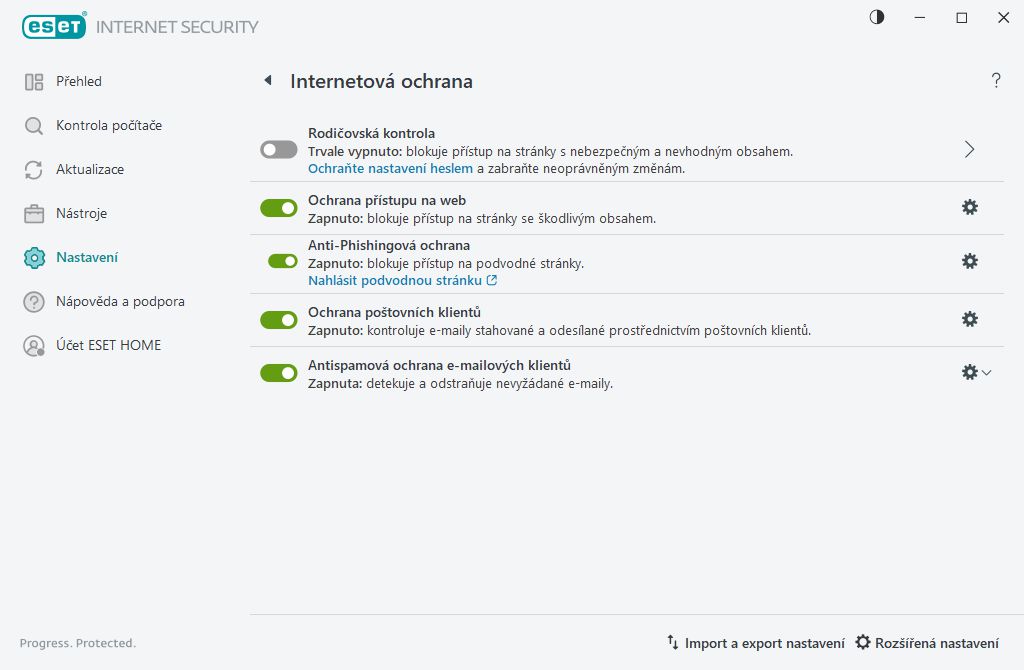Enable the Rodičovská kontrola toggle
The height and width of the screenshot is (670, 1024).
279,149
